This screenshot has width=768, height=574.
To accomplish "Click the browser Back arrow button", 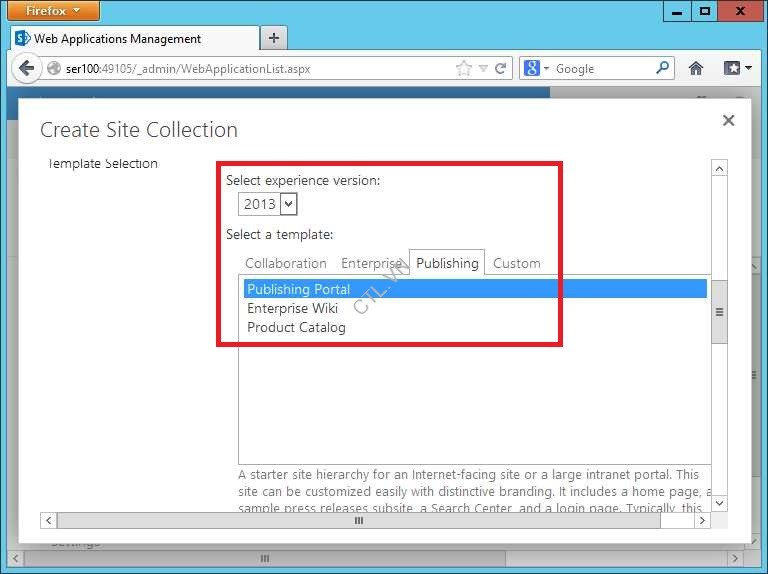I will (26, 68).
